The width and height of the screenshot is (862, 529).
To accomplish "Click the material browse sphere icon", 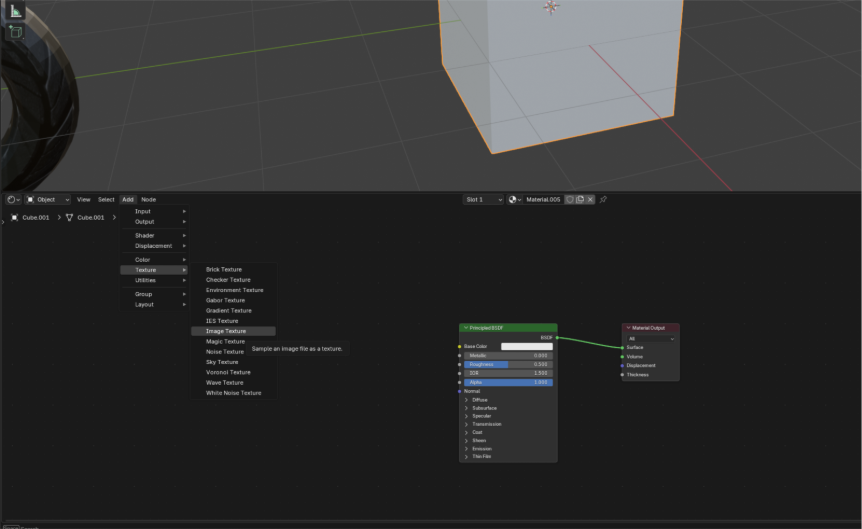I will point(515,199).
